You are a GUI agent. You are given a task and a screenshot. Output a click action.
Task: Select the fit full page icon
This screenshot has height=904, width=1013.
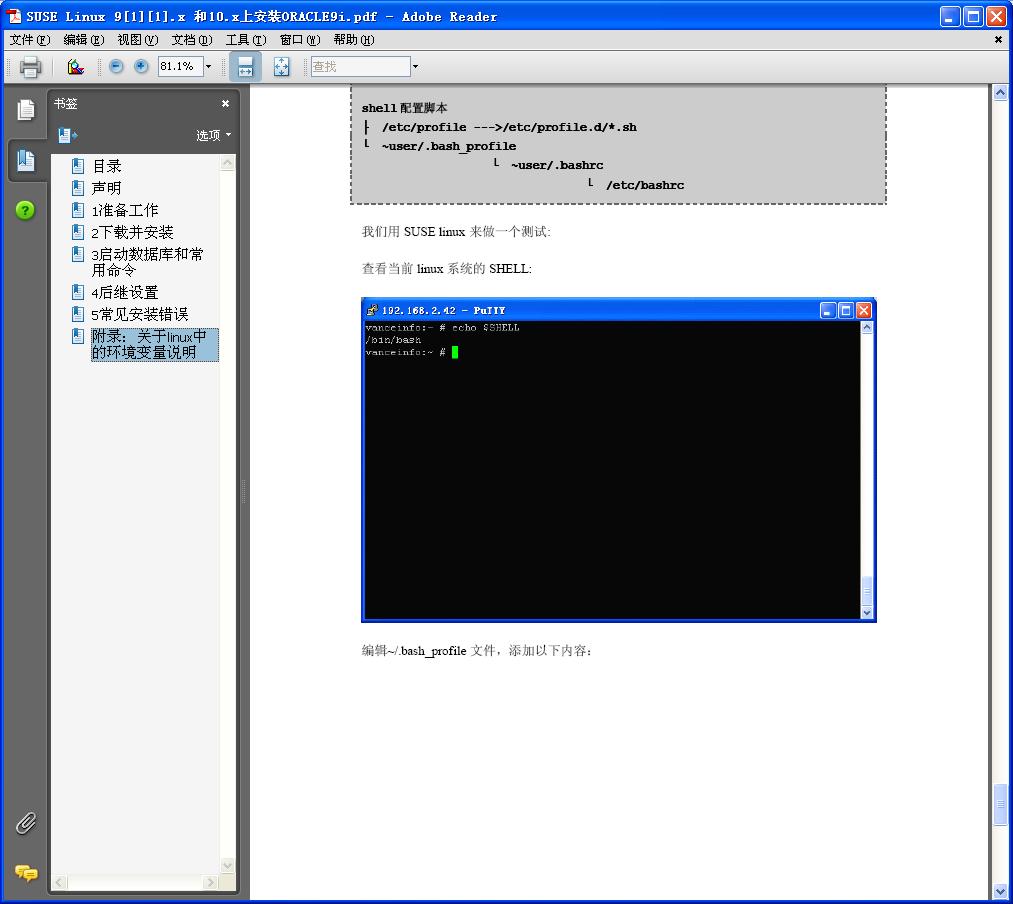[x=282, y=67]
